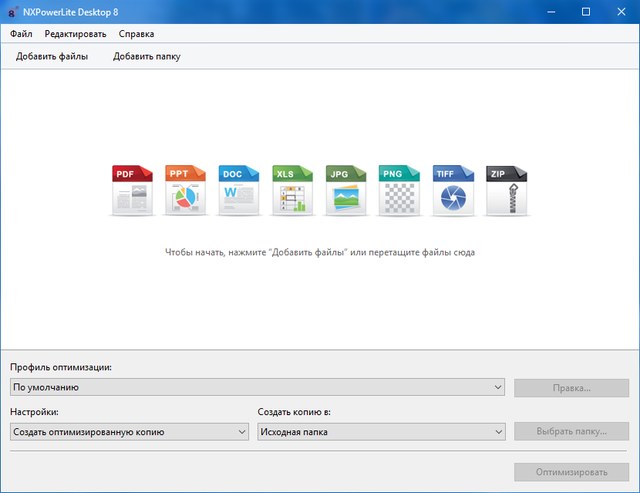Image resolution: width=640 pixels, height=493 pixels.
Task: Click the TIFF image icon
Action: (453, 191)
